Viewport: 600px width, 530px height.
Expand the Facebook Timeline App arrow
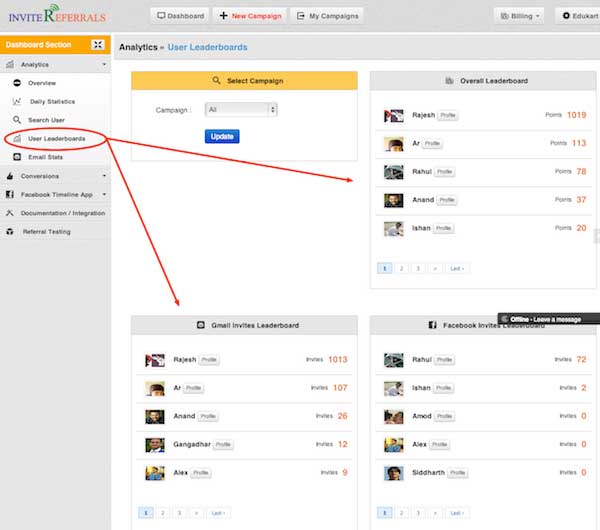pos(104,194)
